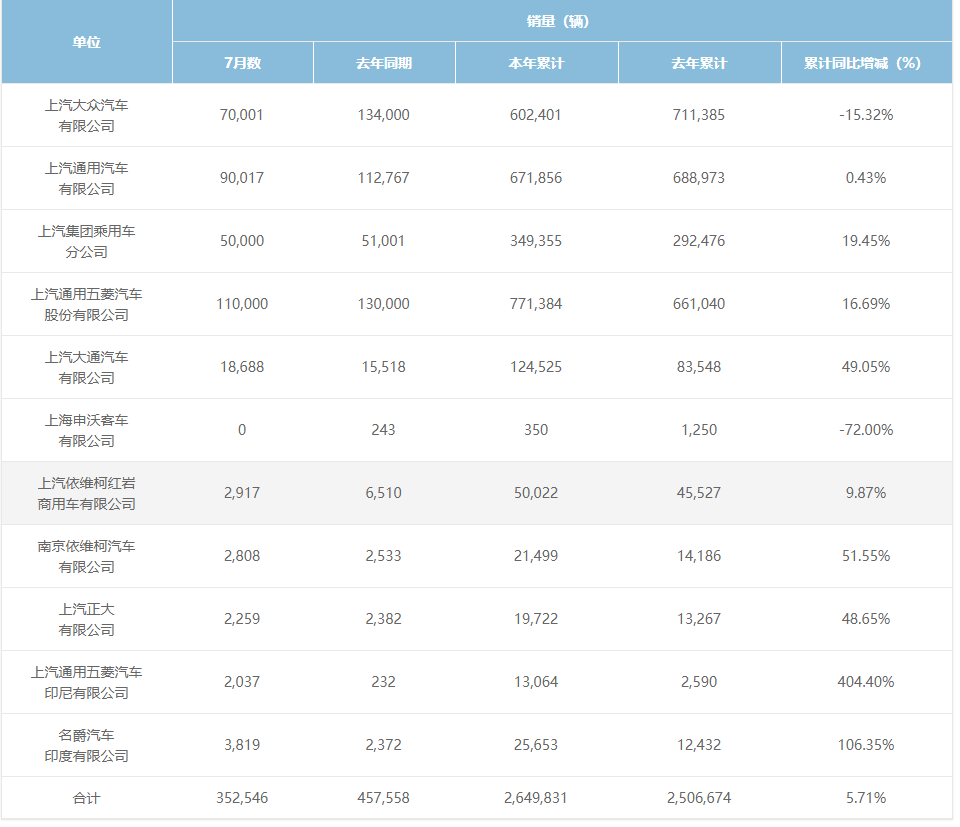Click the 去年累计 column header
The width and height of the screenshot is (960, 827).
click(699, 63)
